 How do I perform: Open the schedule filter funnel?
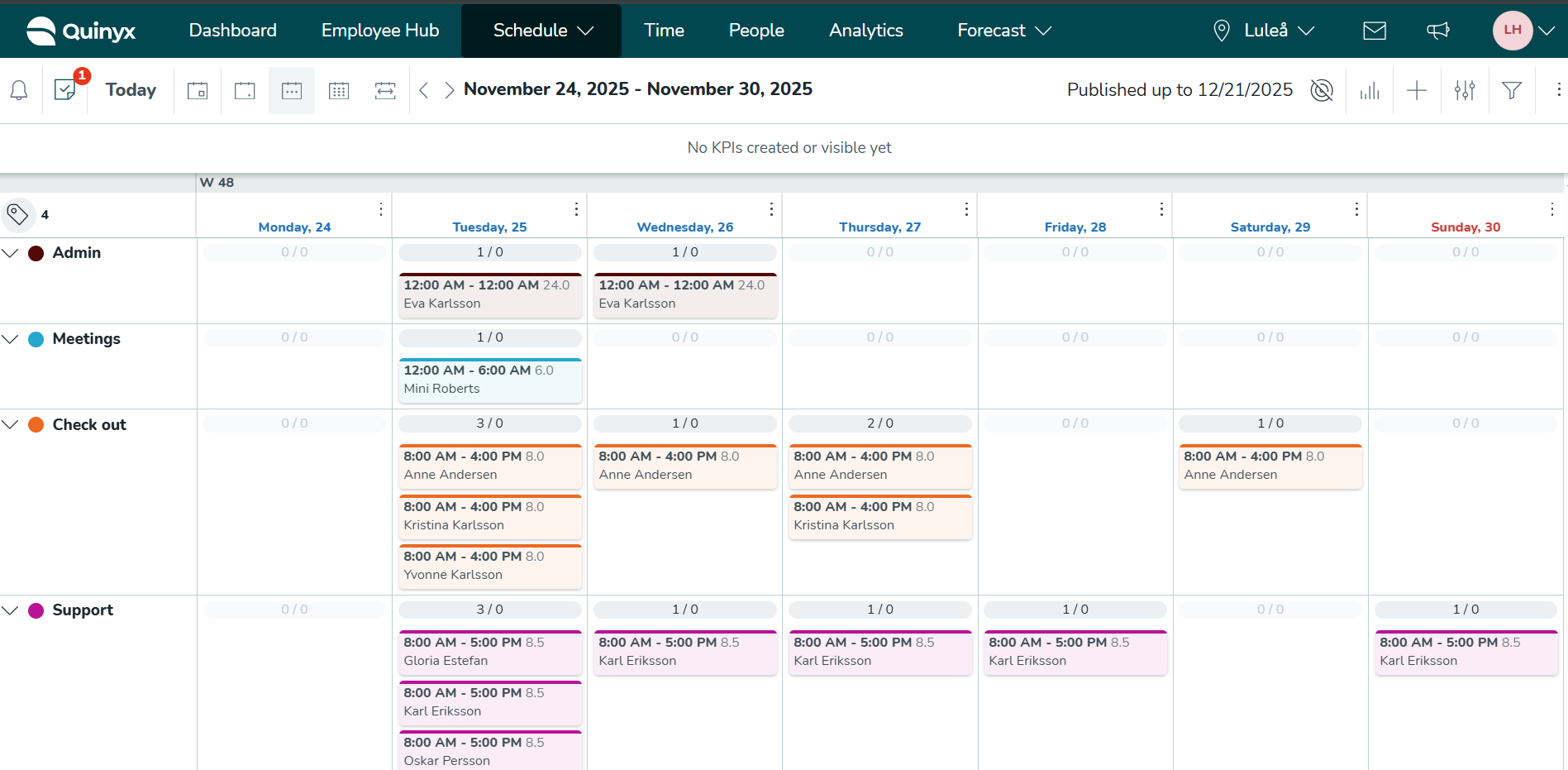[x=1512, y=90]
